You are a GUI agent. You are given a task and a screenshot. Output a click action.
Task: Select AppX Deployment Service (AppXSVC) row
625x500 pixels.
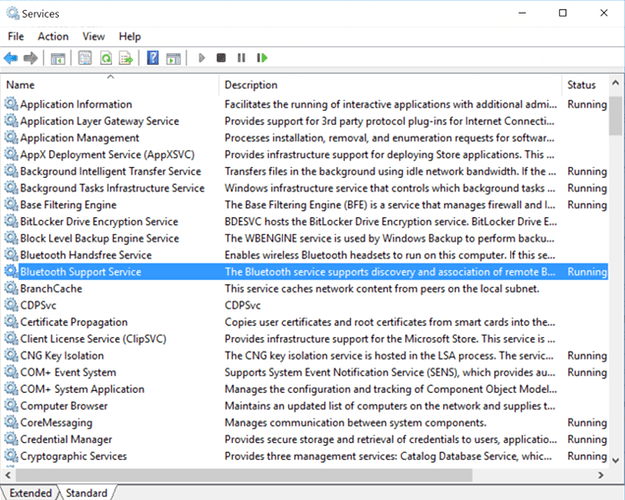(x=305, y=154)
